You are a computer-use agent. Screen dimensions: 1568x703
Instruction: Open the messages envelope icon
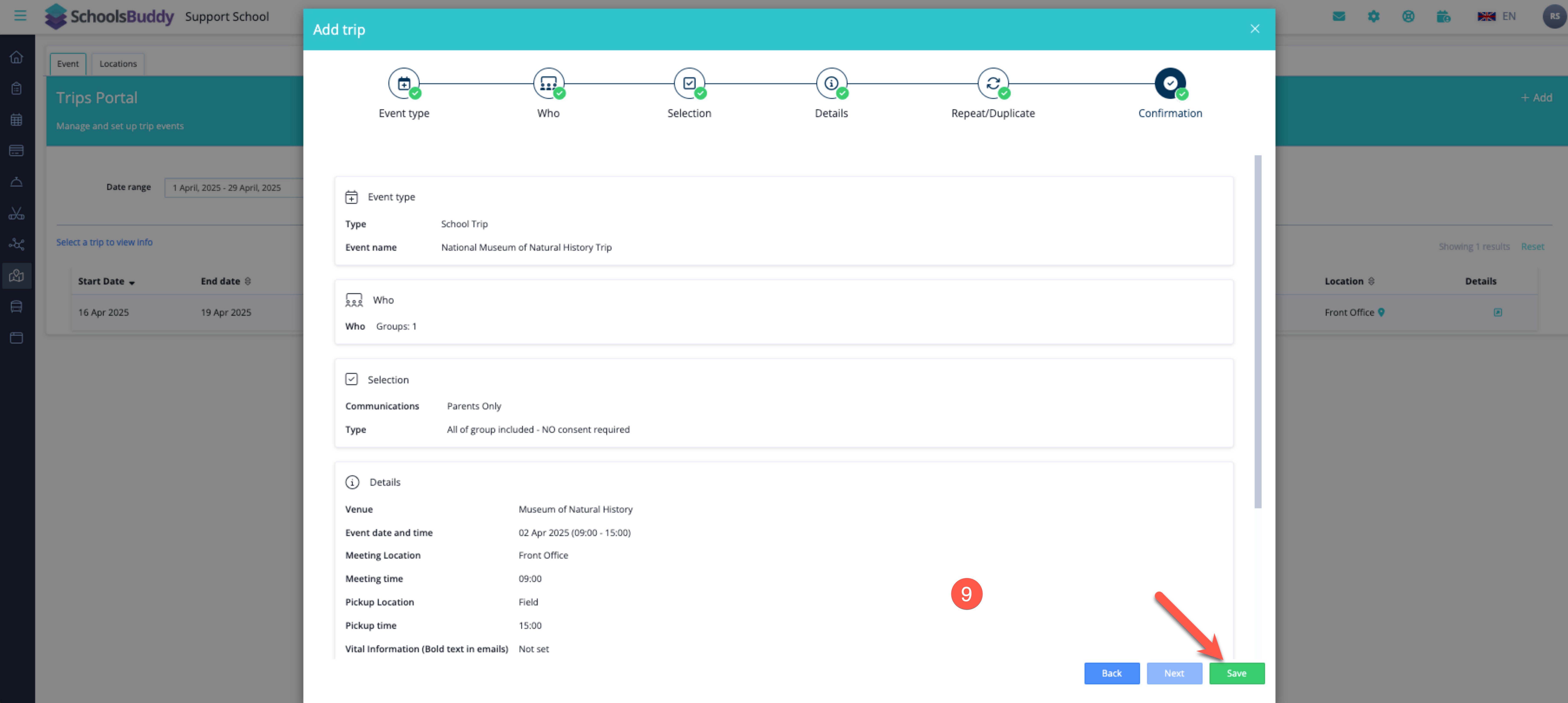click(1338, 16)
